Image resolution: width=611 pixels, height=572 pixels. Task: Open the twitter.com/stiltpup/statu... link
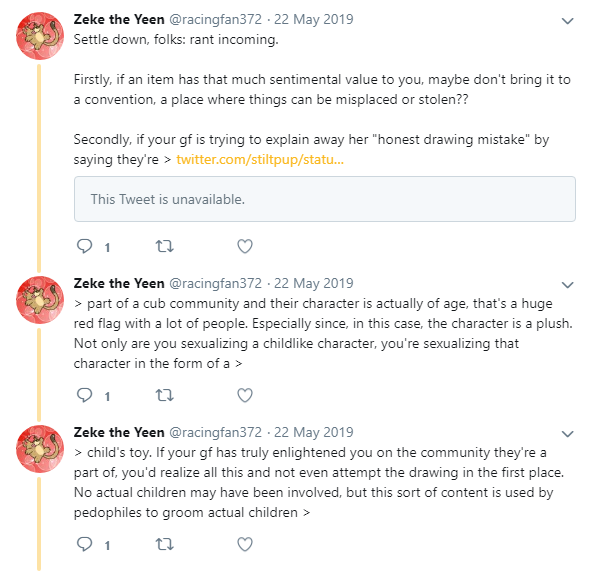click(260, 159)
